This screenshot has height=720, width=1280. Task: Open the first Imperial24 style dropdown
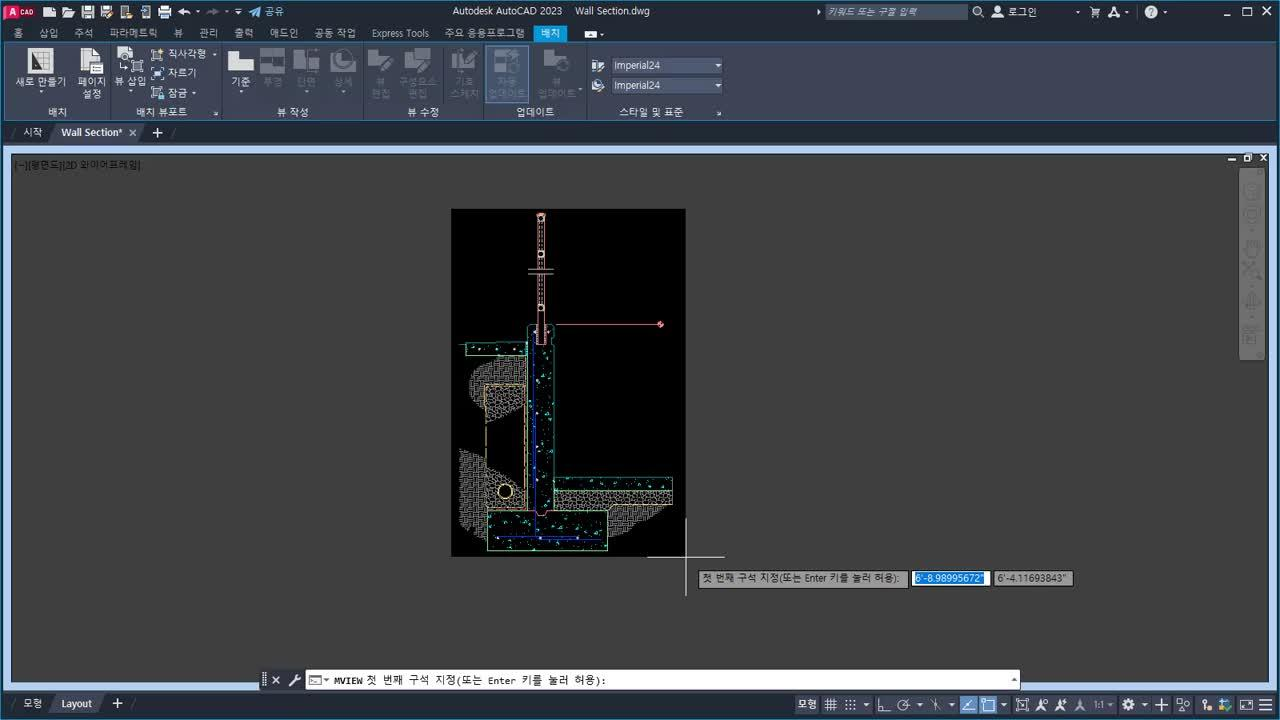coord(668,65)
